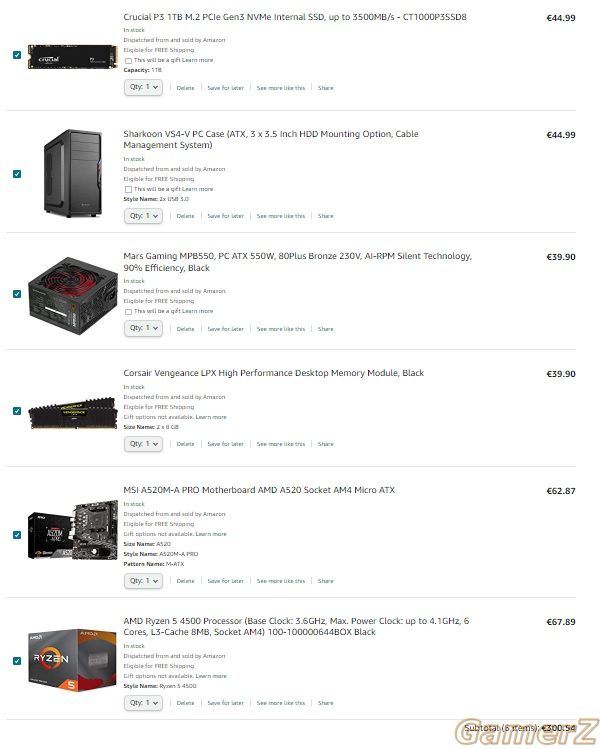Tick the gift checkbox for Mars Gaming PSU
Viewport: 600px width, 749px height.
[x=129, y=312]
